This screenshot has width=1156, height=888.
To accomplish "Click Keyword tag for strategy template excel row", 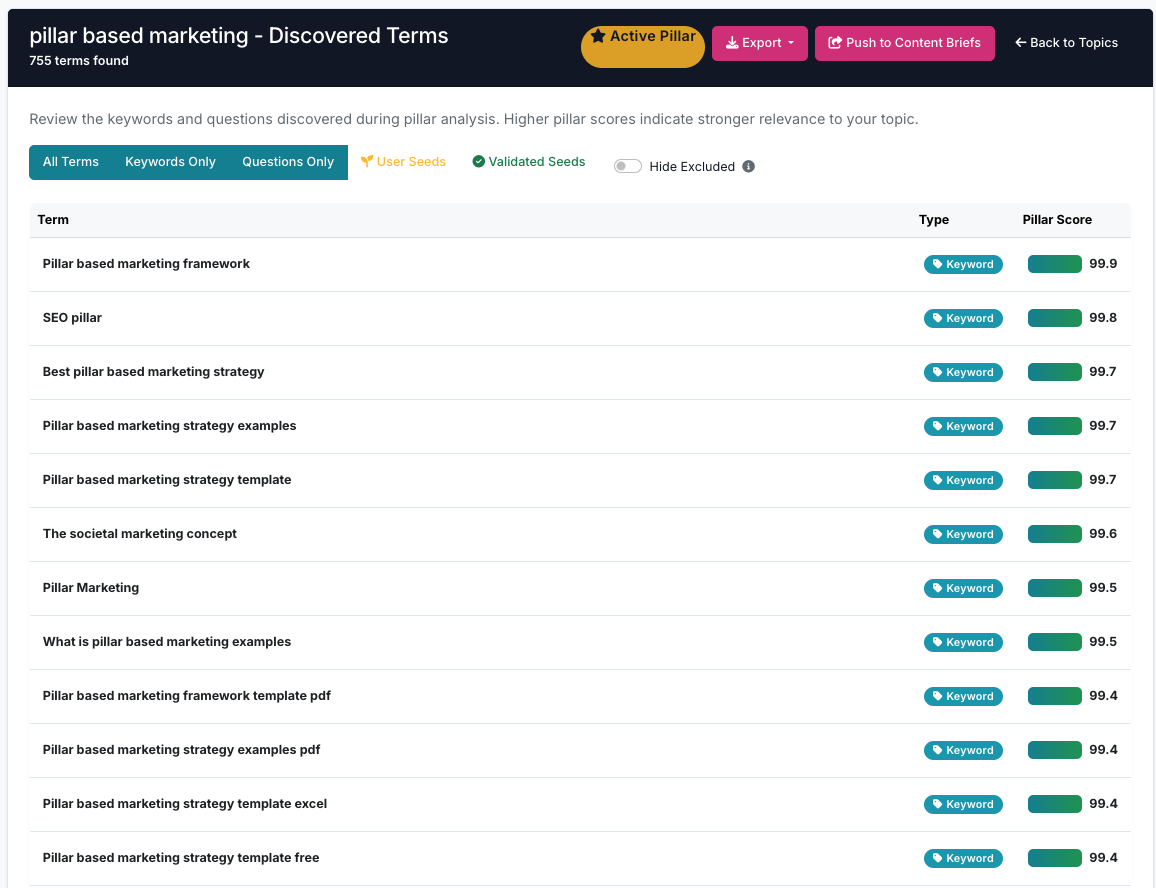I will pyautogui.click(x=963, y=804).
